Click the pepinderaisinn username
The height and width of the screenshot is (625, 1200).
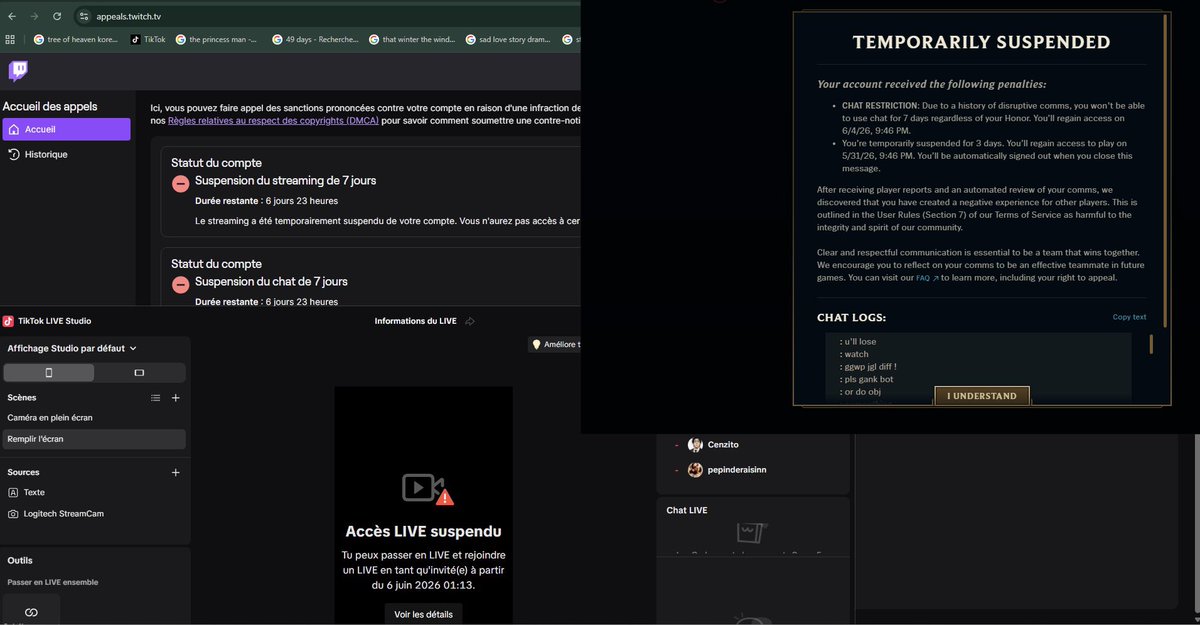pyautogui.click(x=737, y=469)
